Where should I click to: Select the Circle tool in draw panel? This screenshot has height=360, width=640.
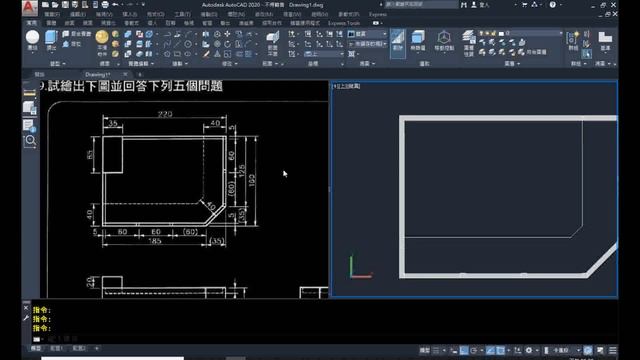click(x=188, y=44)
